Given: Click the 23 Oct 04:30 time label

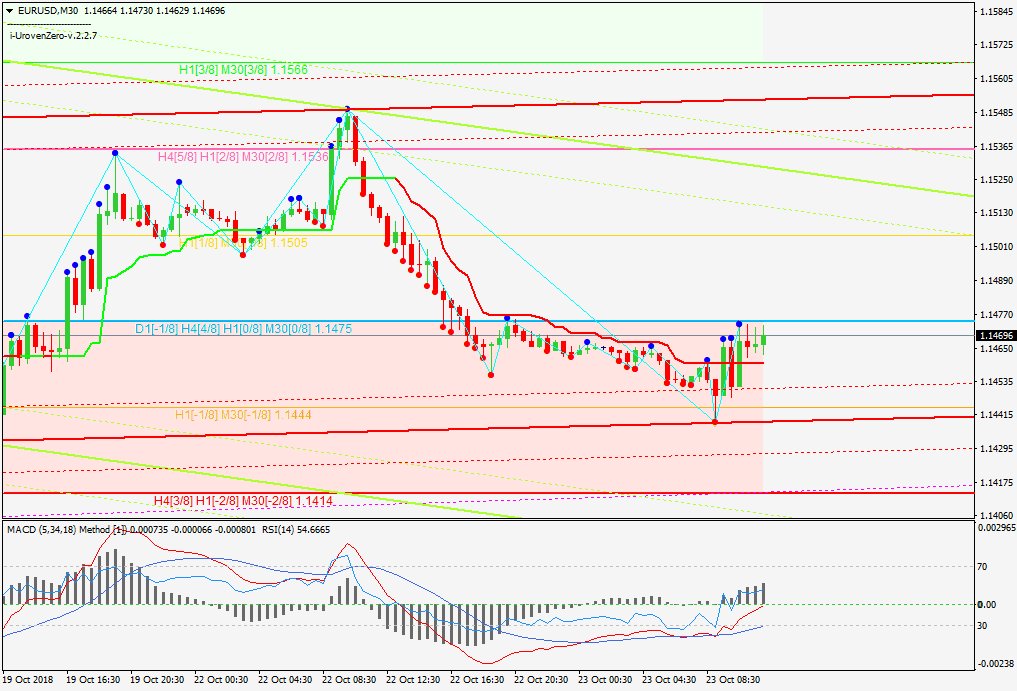Looking at the screenshot, I should click(x=669, y=680).
